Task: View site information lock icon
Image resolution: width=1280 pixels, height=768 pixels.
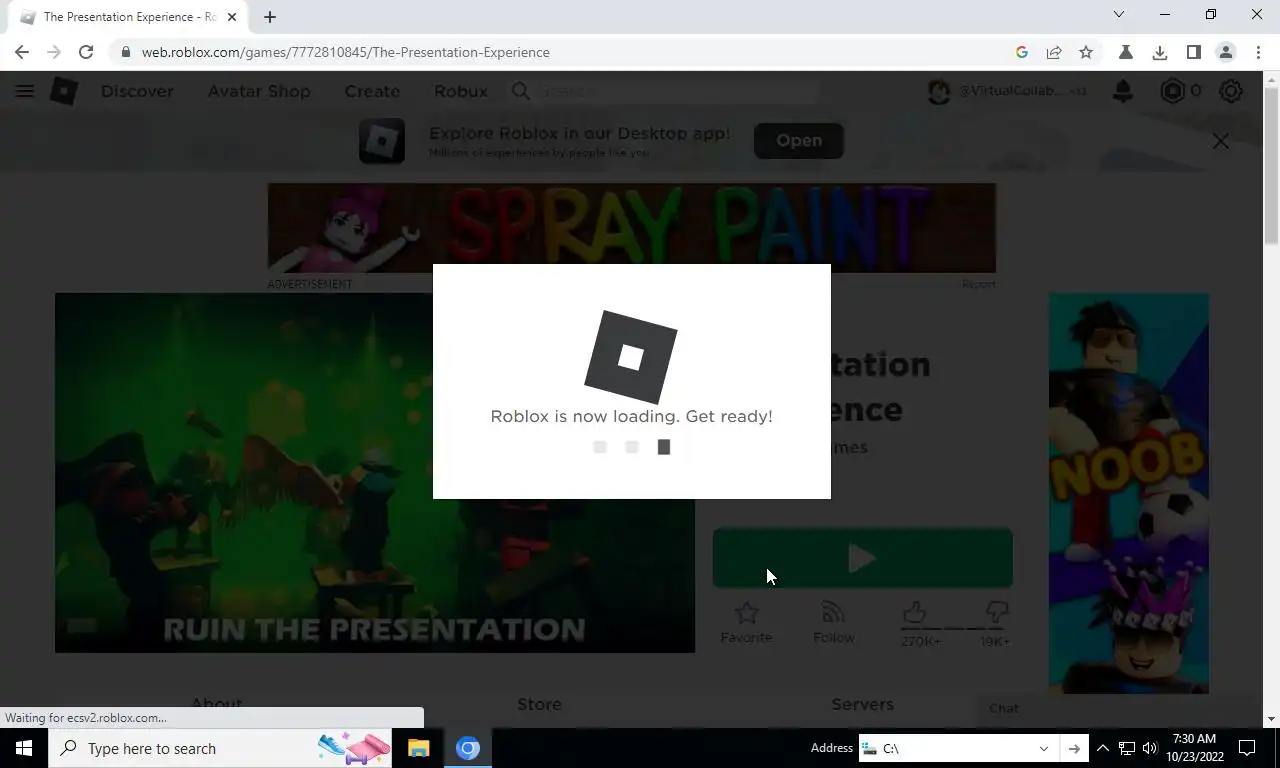Action: click(x=125, y=52)
